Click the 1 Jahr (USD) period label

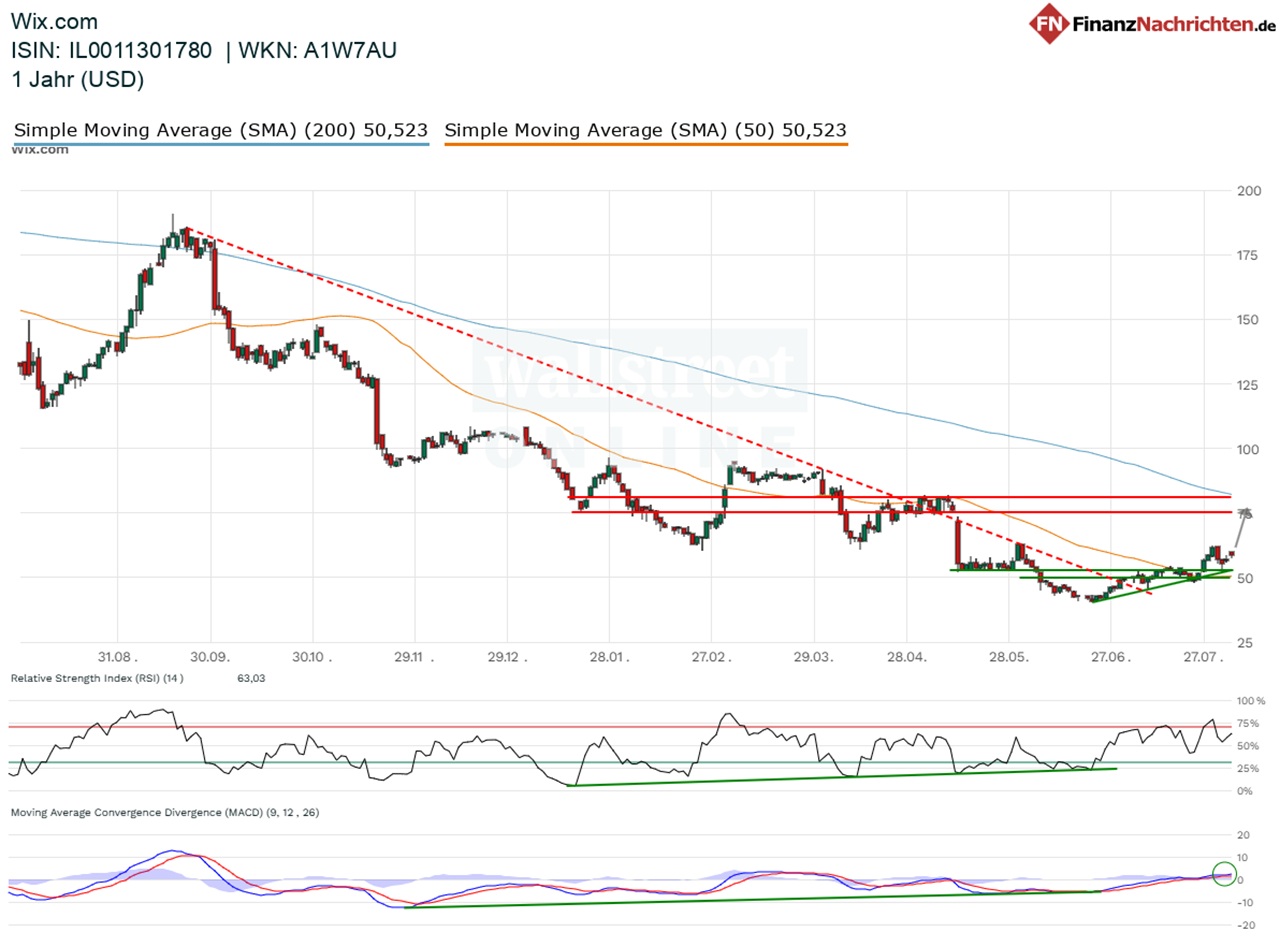77,81
